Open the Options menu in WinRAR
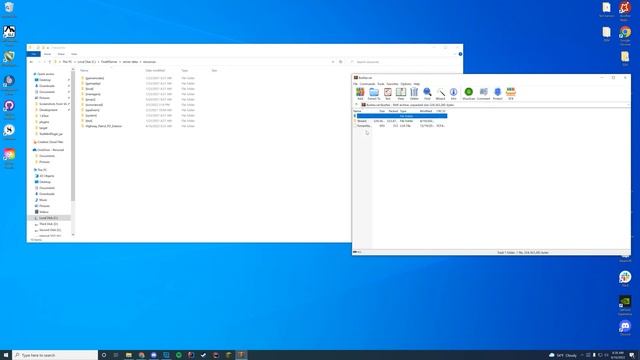Image resolution: width=640 pixels, height=360 pixels. (406, 84)
